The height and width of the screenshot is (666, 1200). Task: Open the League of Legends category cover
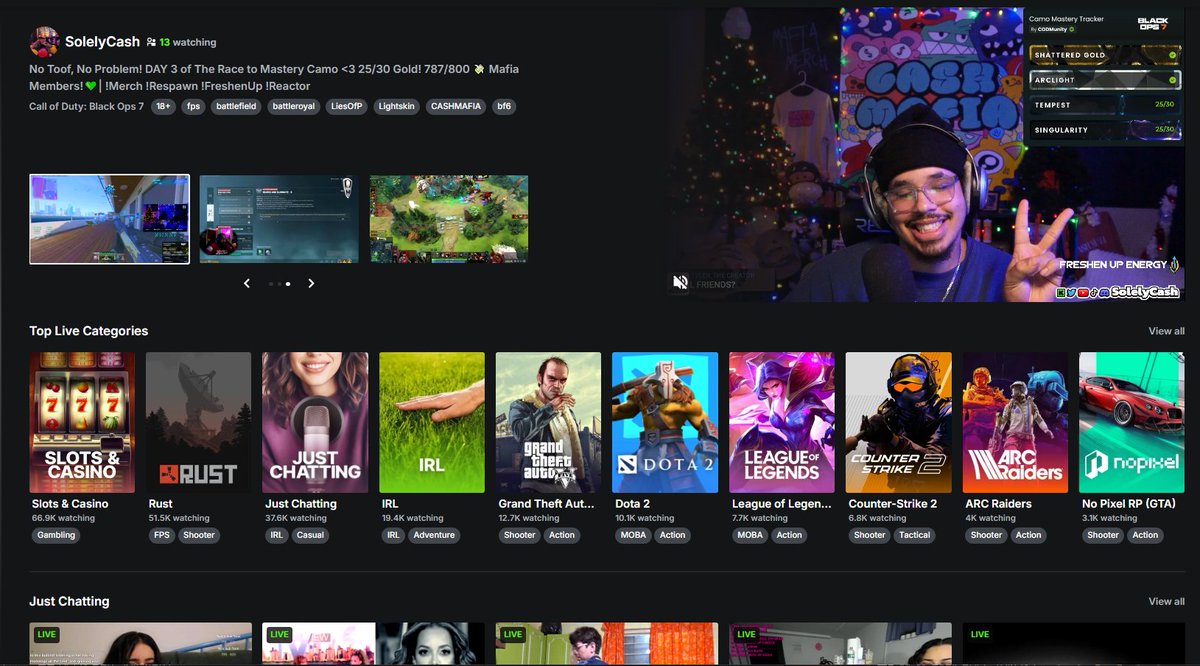tap(782, 422)
